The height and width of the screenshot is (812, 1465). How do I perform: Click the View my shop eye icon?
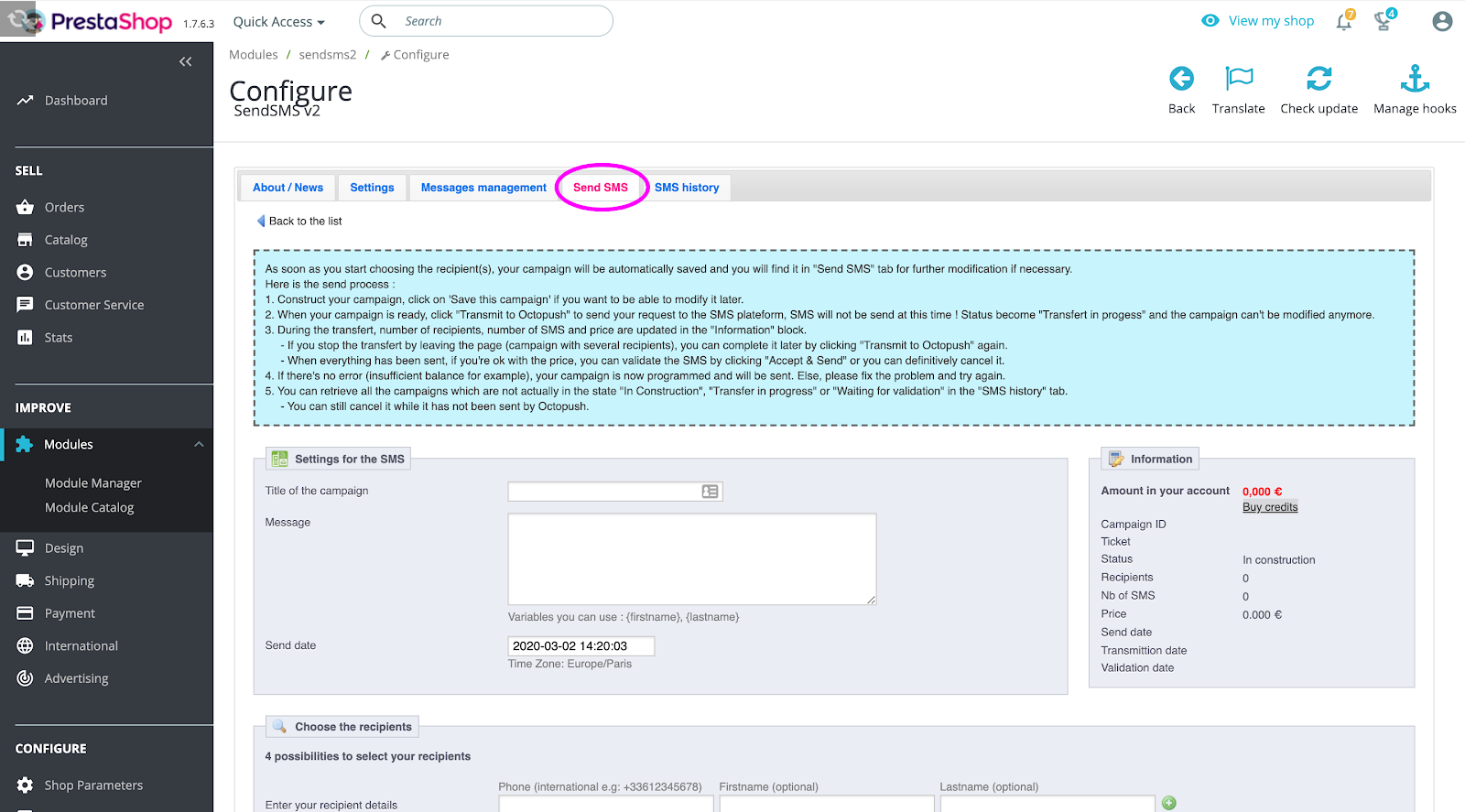(1210, 20)
